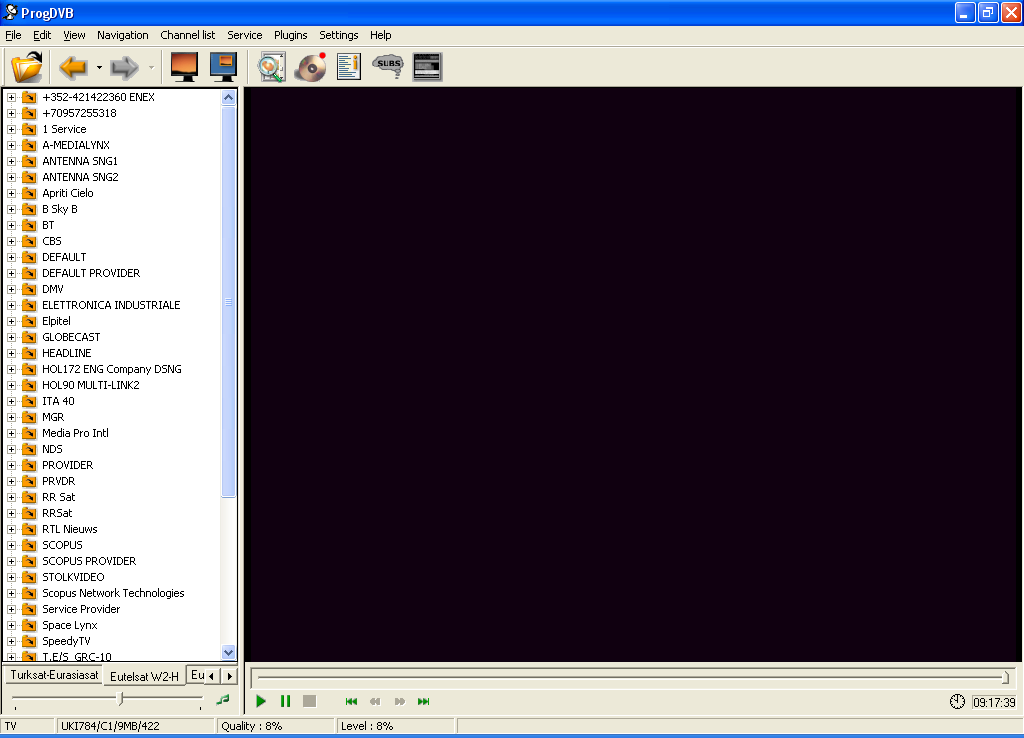Screen dimensions: 1024x738
Task: Start recording with the disc icon
Action: (310, 67)
